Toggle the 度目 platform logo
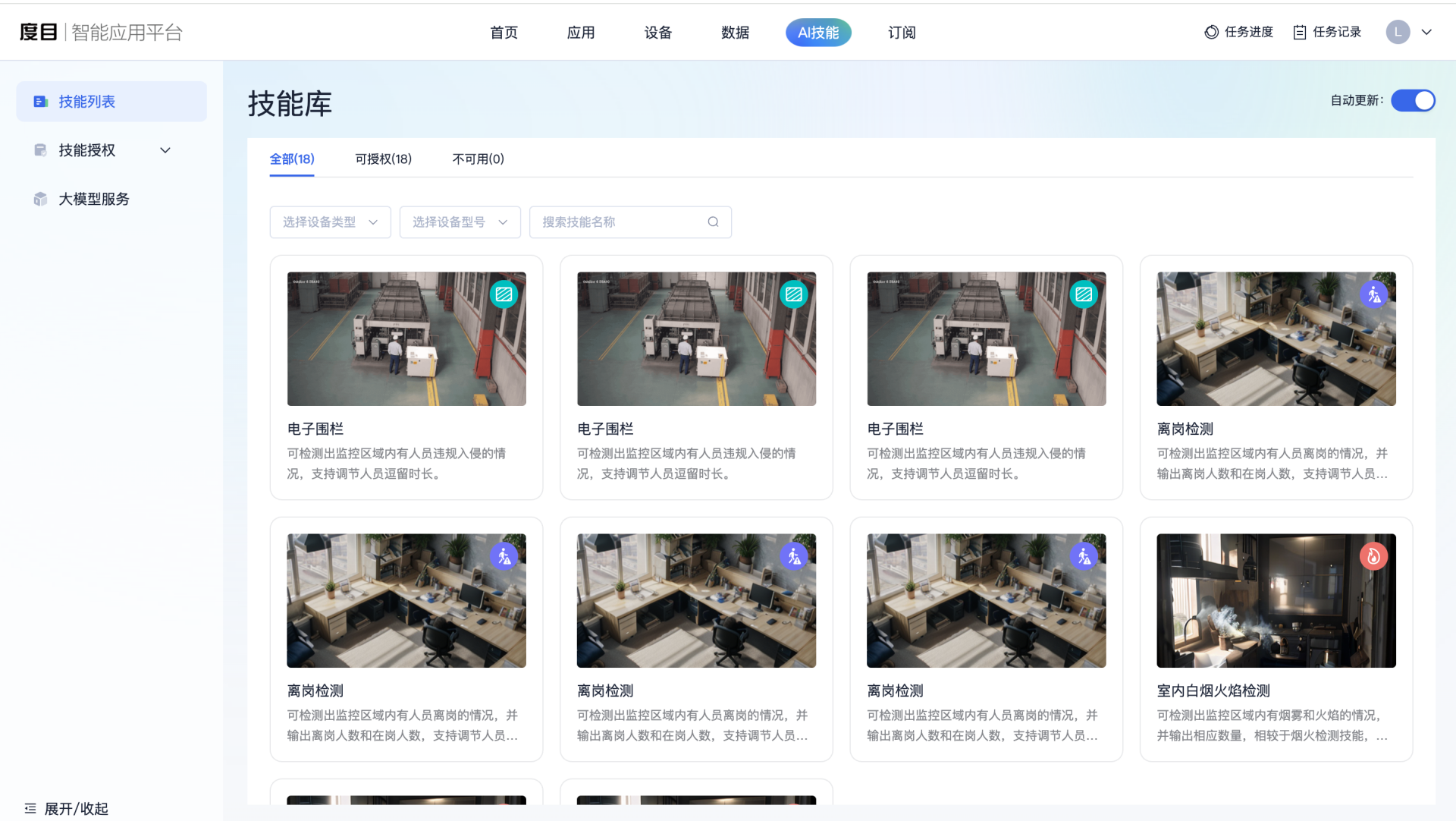Image resolution: width=1456 pixels, height=821 pixels. [38, 32]
